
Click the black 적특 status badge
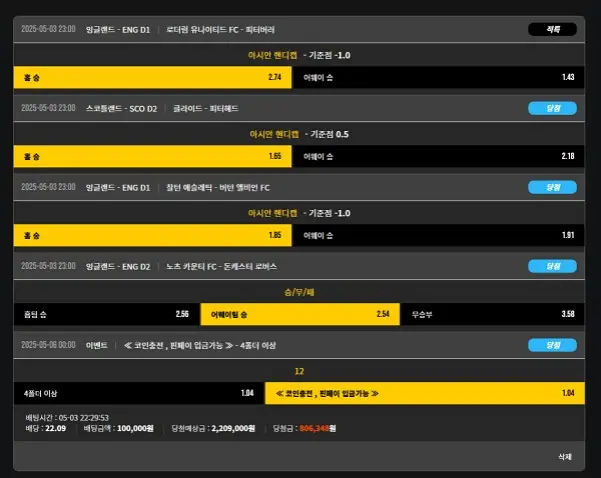pyautogui.click(x=552, y=29)
